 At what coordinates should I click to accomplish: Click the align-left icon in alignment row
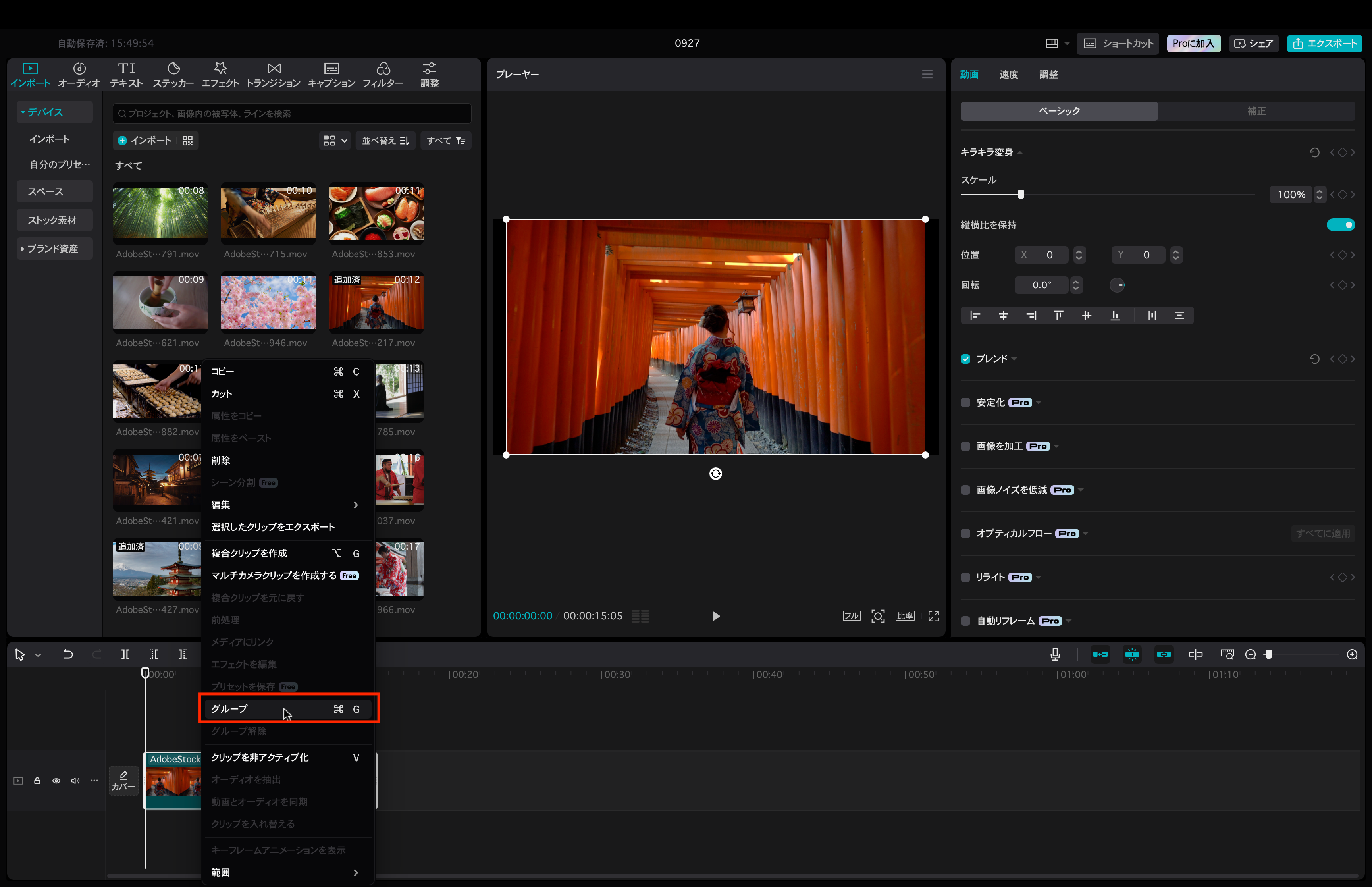[x=975, y=316]
